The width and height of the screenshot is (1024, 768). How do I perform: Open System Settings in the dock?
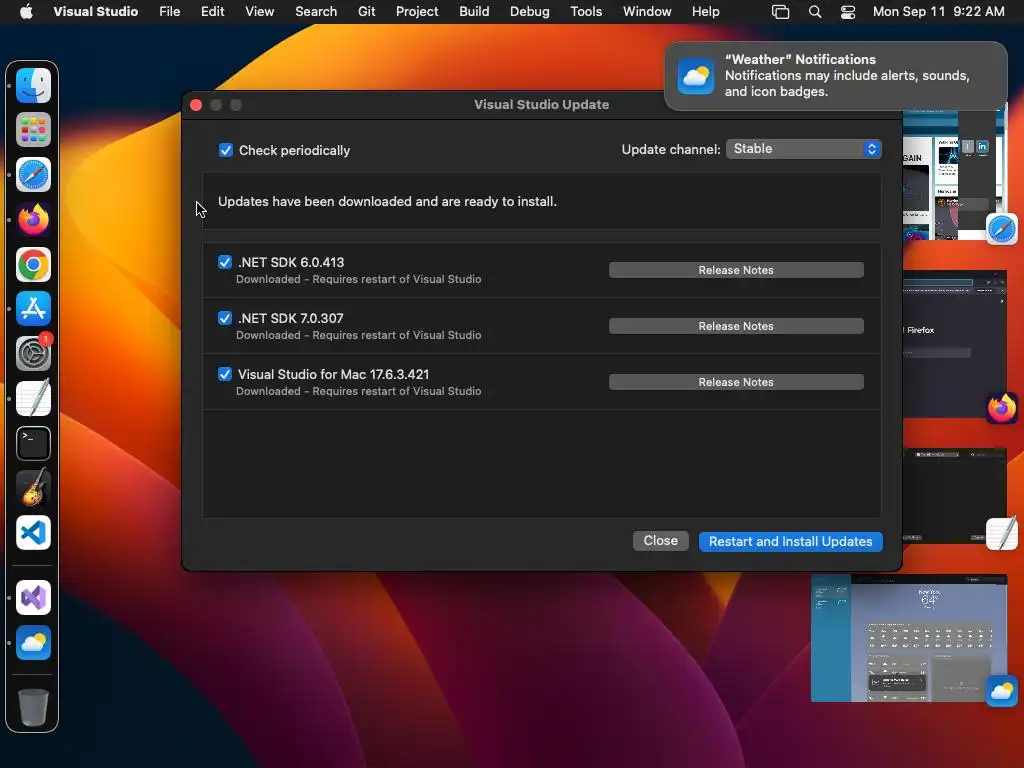click(33, 353)
